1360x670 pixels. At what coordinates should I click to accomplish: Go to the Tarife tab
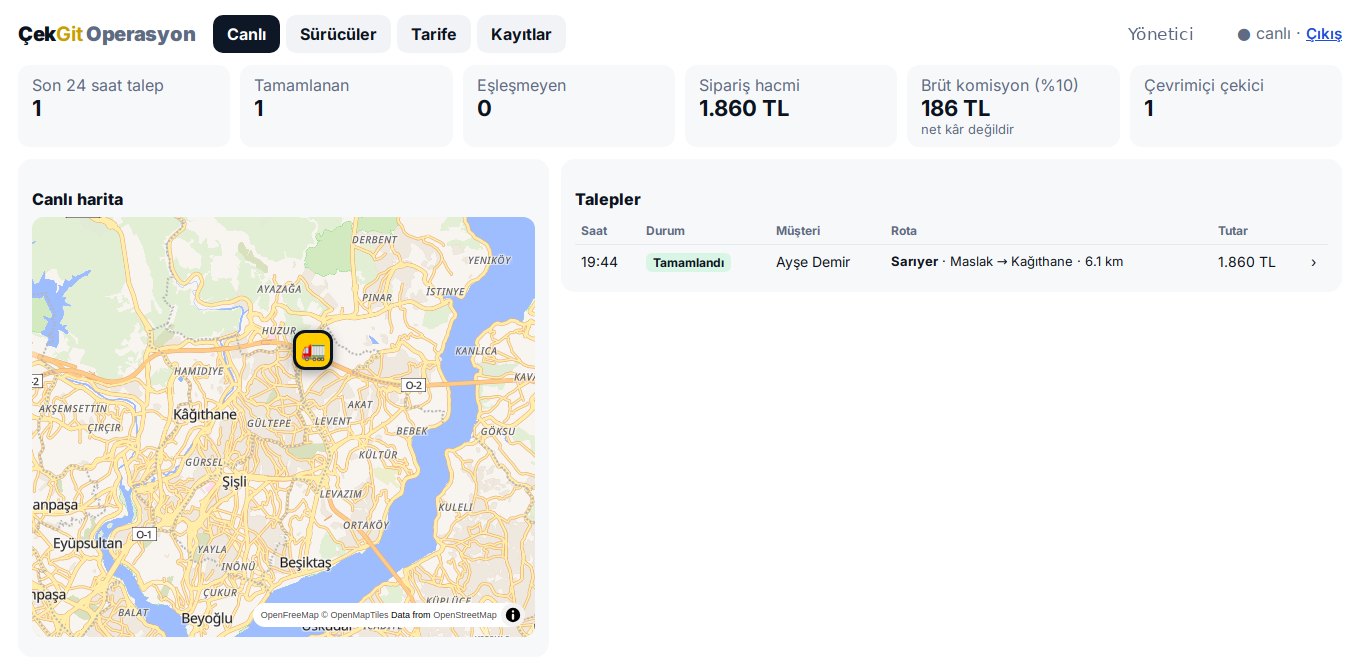click(434, 34)
